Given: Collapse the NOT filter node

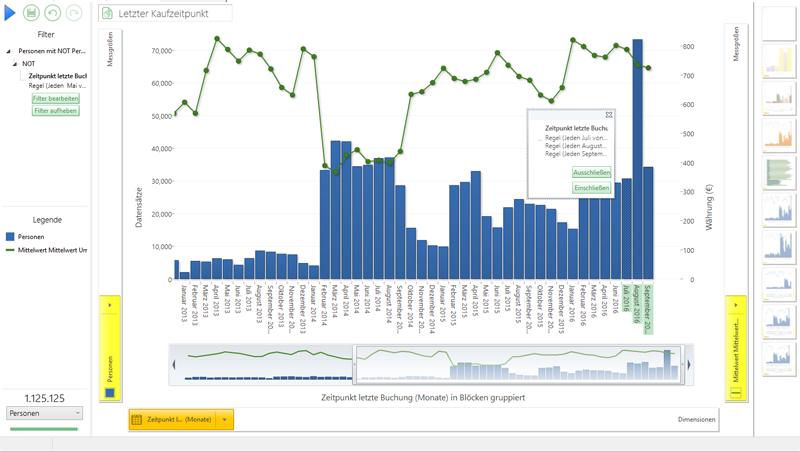Looking at the screenshot, I should 15,63.
